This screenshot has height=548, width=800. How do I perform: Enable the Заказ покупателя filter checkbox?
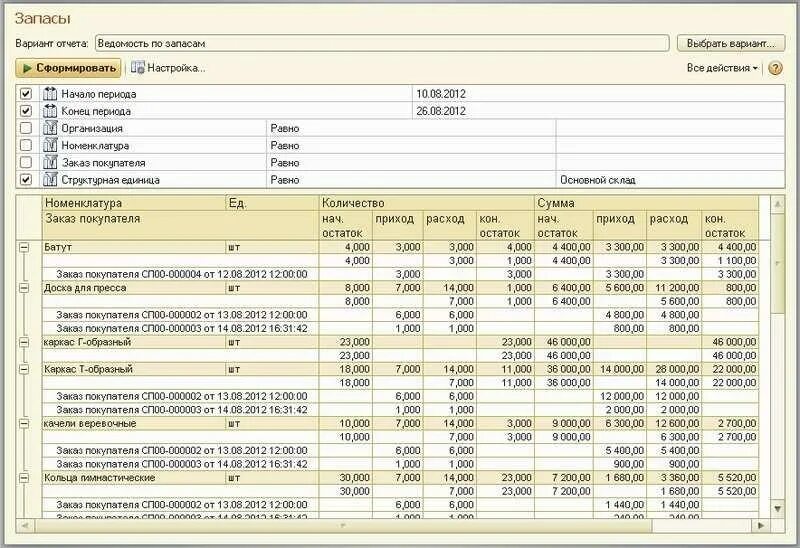tap(26, 162)
